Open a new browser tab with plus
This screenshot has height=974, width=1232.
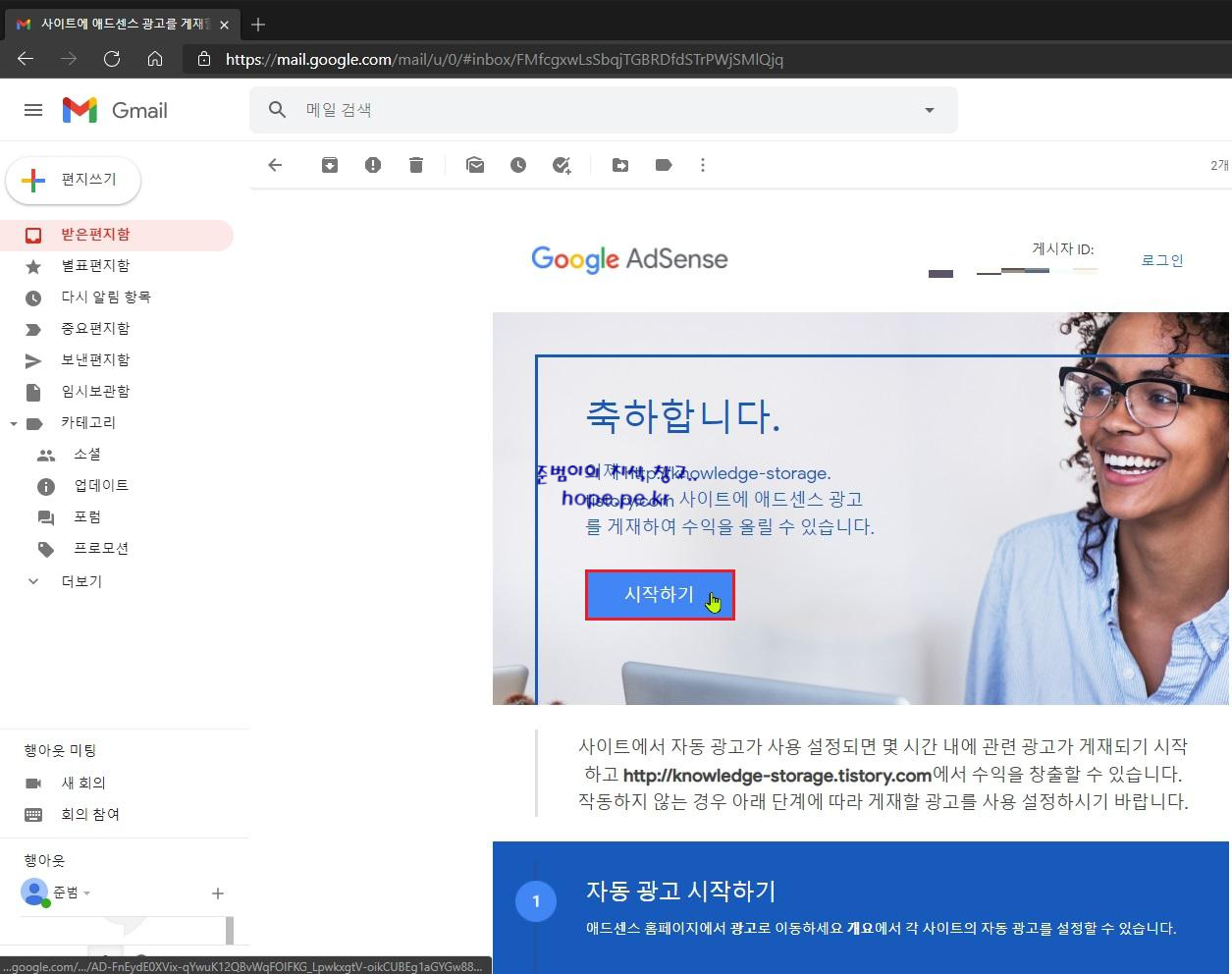[x=258, y=25]
